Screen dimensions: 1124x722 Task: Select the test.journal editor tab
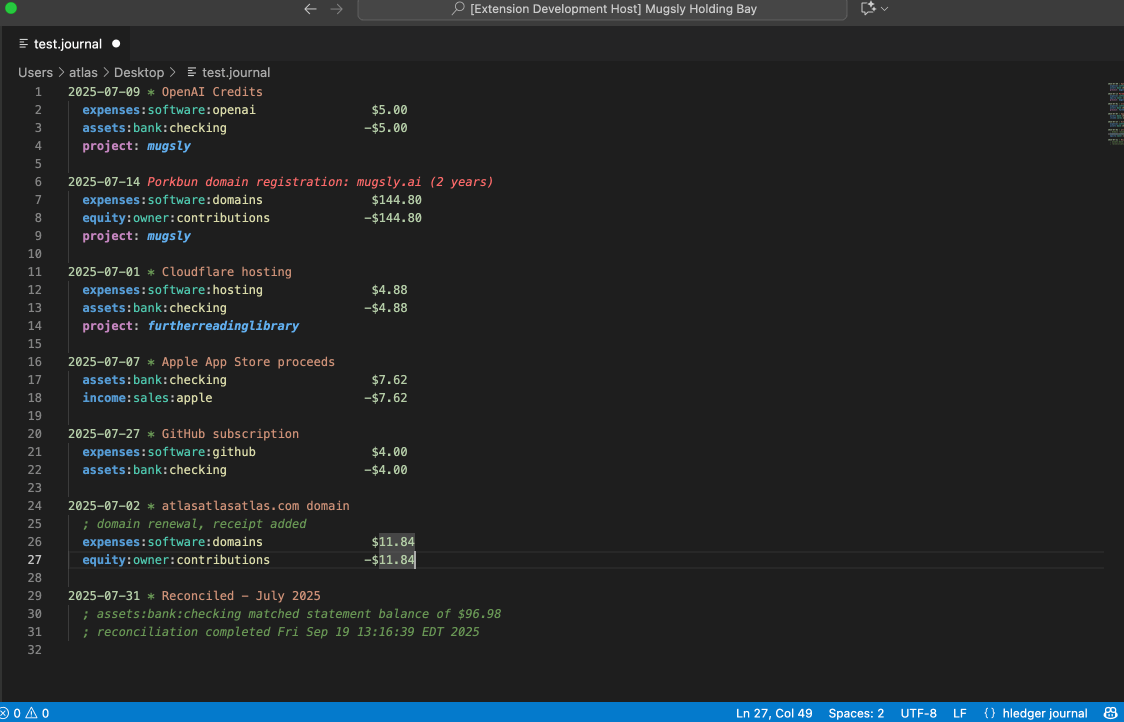(x=66, y=43)
